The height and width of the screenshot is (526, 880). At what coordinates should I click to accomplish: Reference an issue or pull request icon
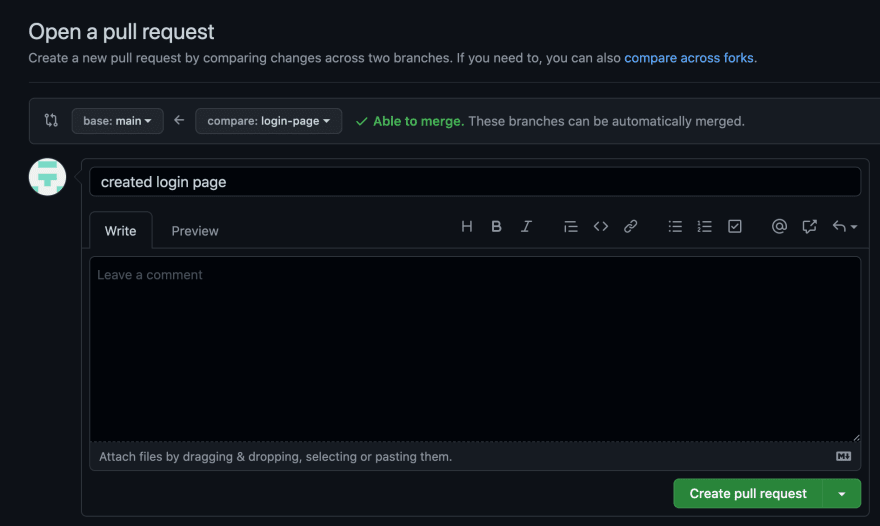(809, 226)
